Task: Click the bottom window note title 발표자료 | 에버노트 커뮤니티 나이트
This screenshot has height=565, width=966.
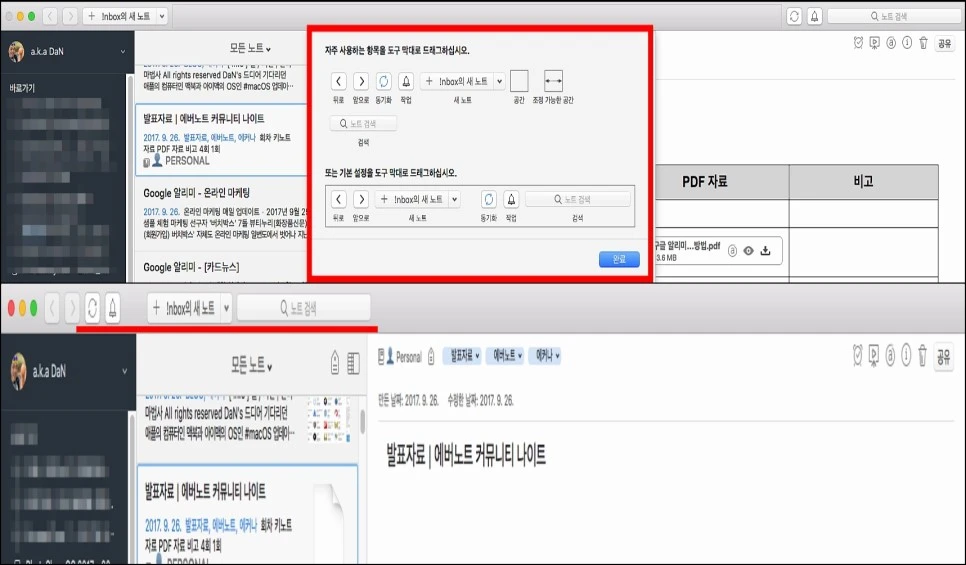Action: pyautogui.click(x=466, y=456)
